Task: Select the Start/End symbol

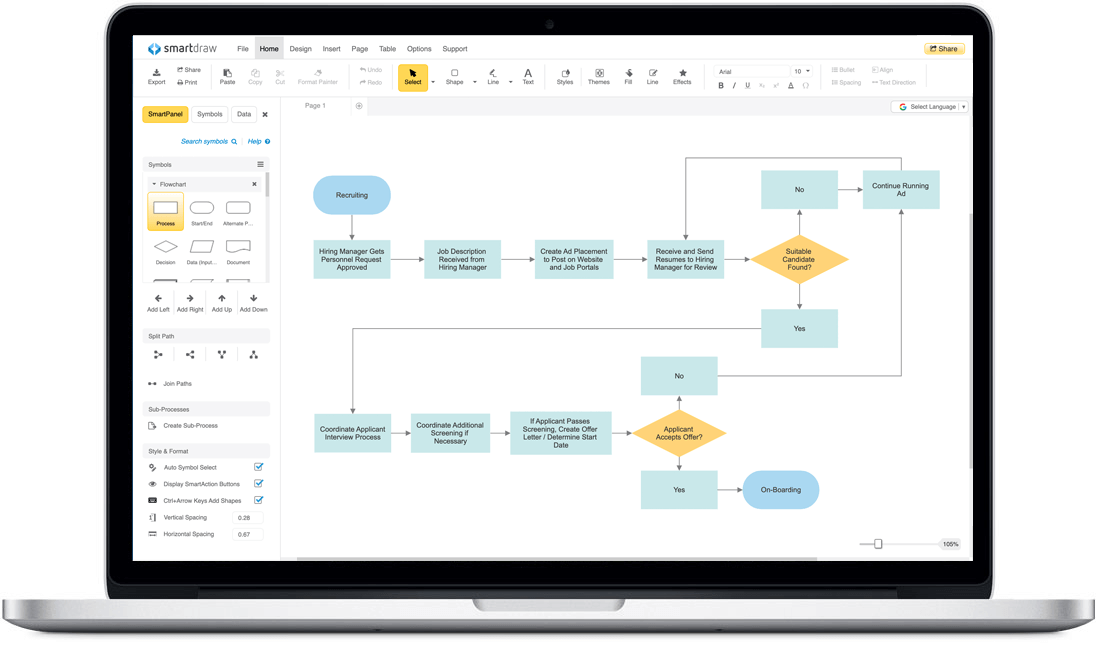Action: 202,212
